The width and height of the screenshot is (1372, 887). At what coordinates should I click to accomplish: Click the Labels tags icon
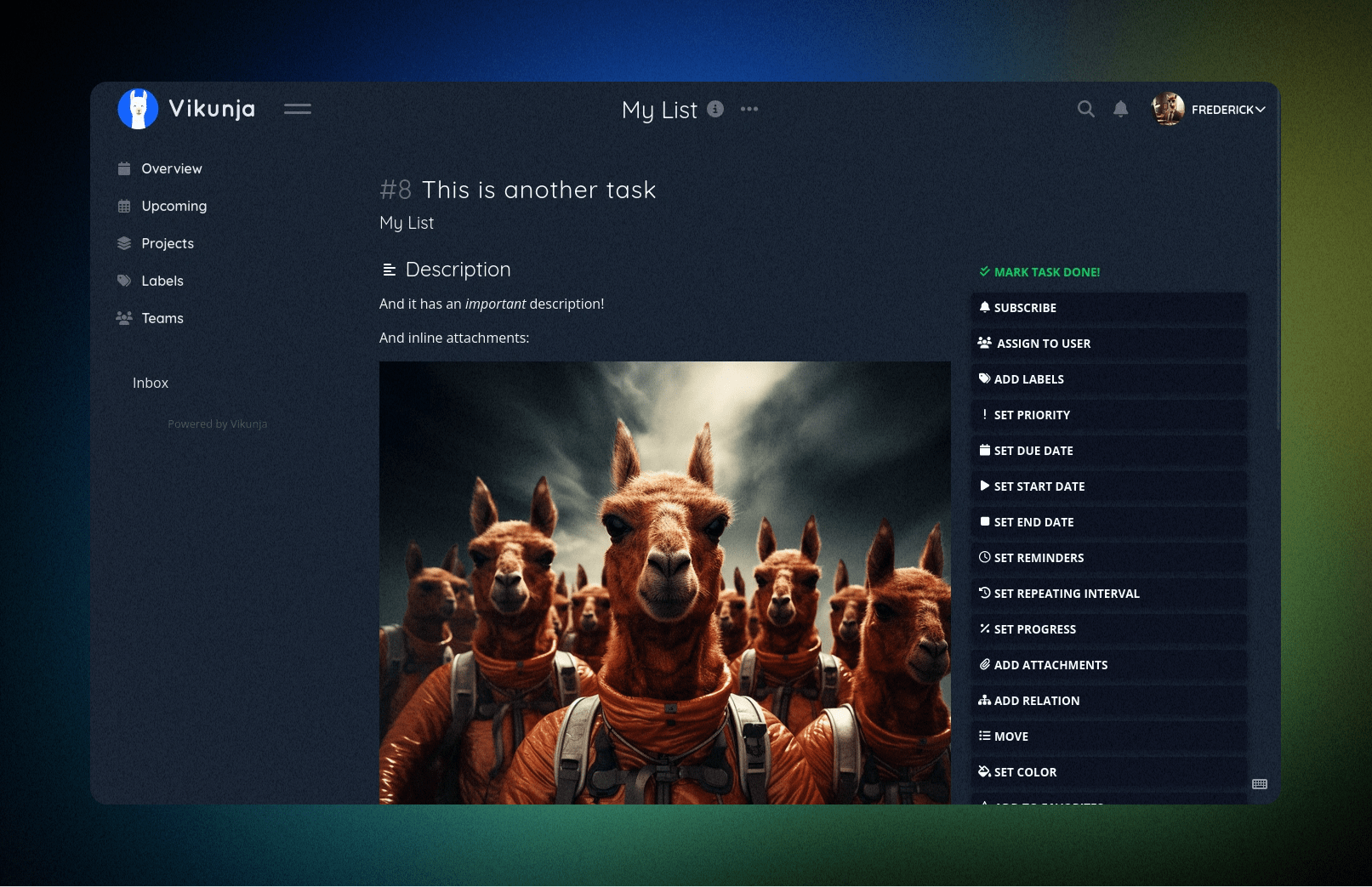(x=124, y=281)
